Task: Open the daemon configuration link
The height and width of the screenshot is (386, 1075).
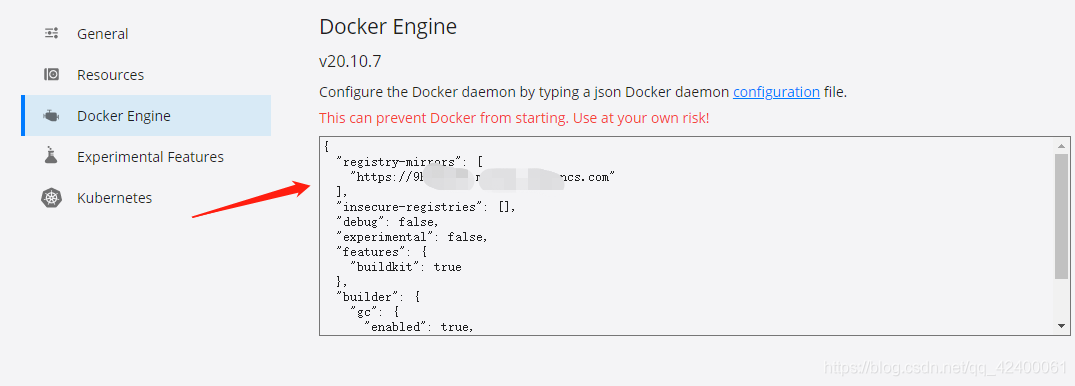Action: 776,92
